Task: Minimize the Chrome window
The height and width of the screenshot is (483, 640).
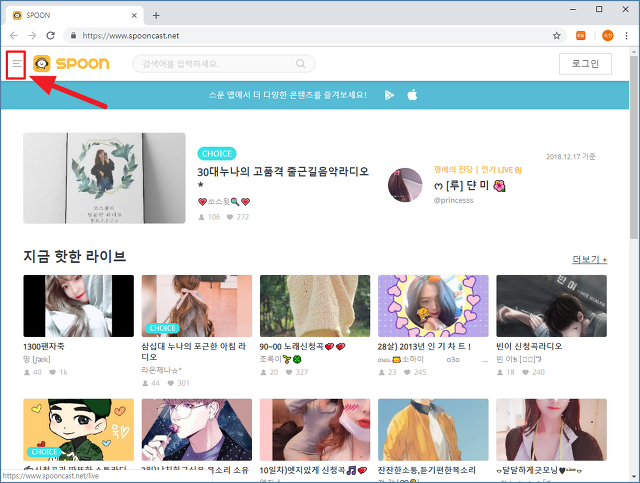Action: click(573, 9)
